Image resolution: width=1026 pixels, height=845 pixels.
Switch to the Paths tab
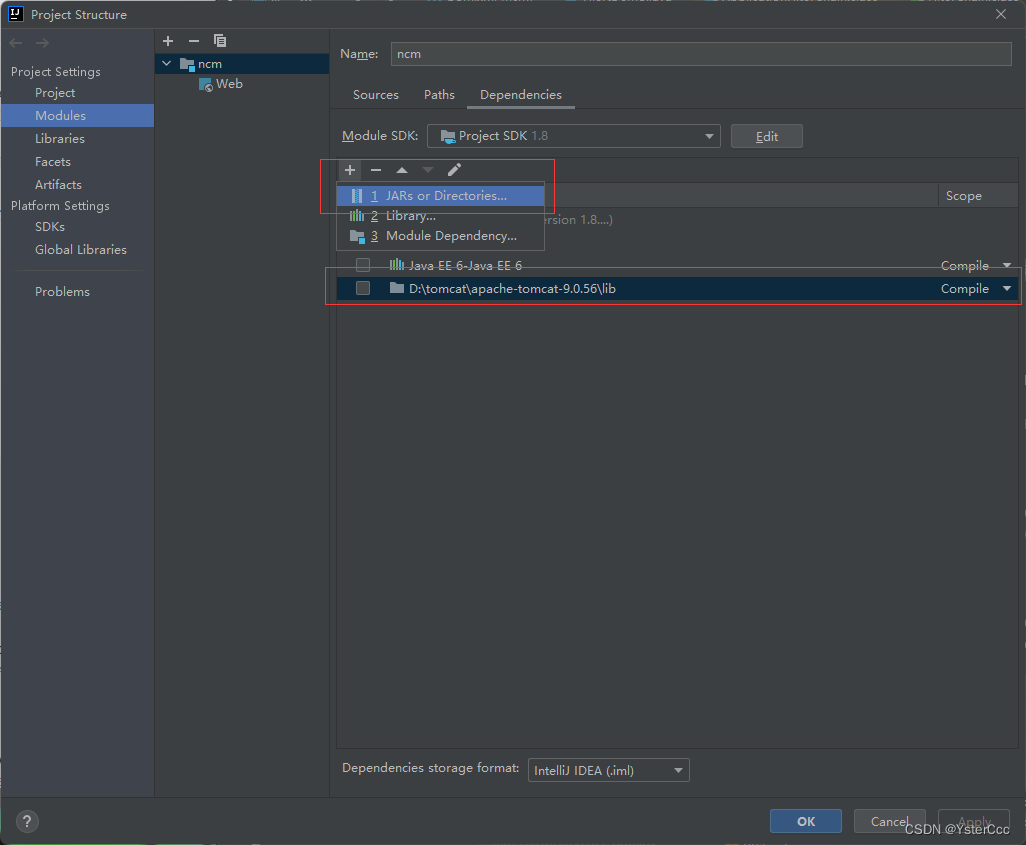439,95
